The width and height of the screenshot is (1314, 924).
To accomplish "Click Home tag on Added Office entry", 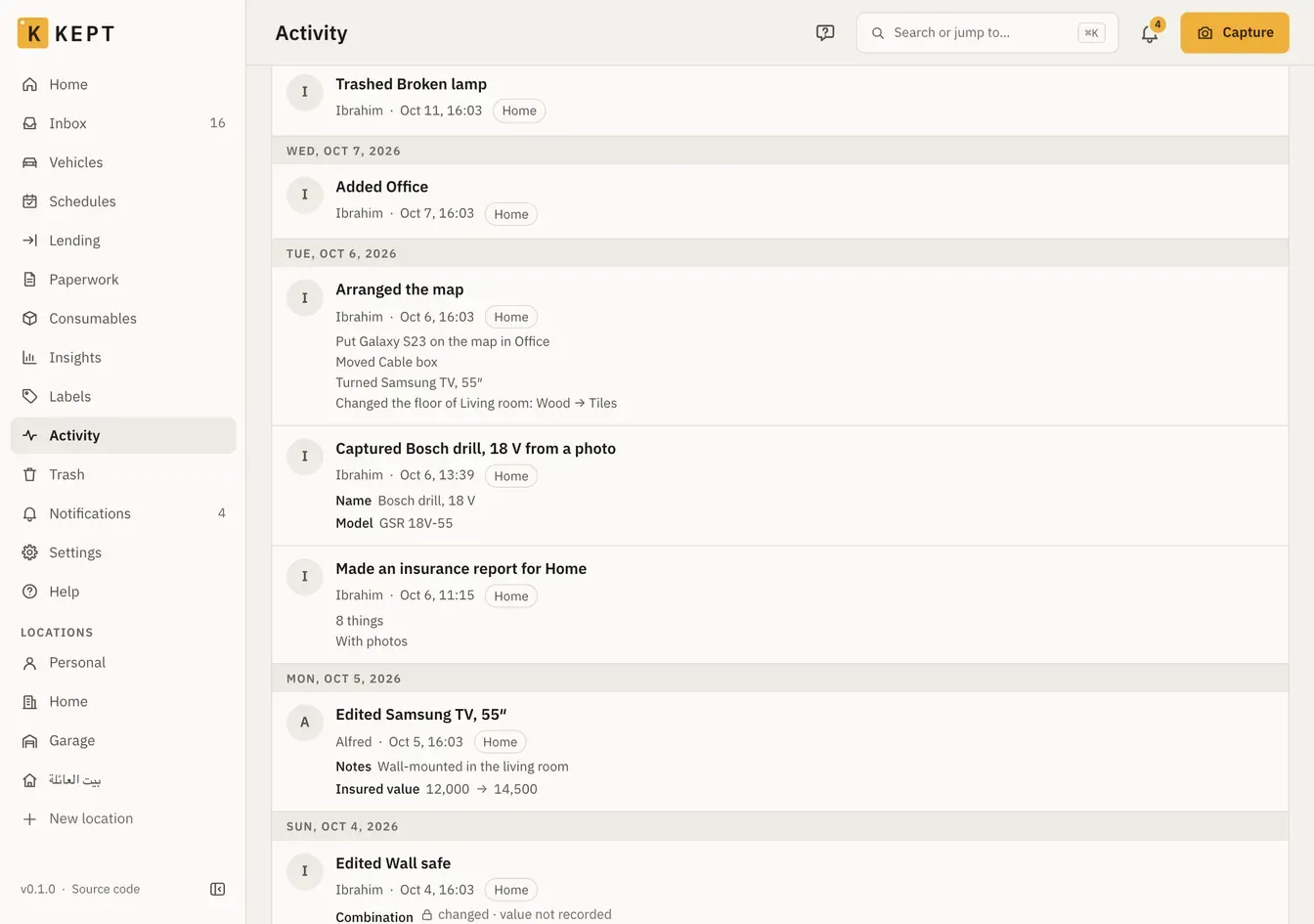I will point(511,214).
